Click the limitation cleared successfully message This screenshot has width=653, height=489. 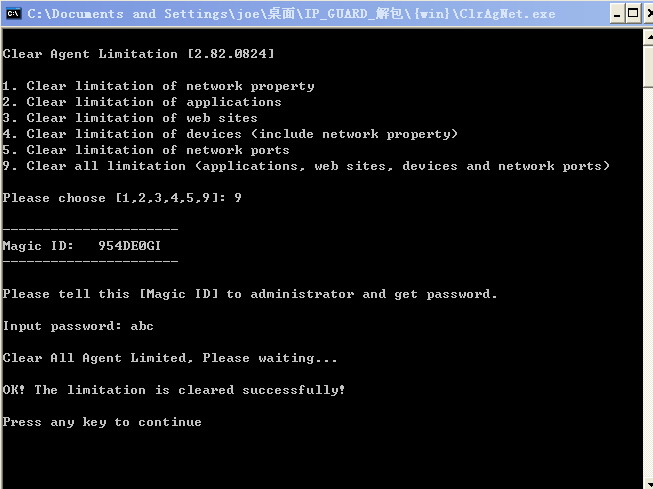174,390
